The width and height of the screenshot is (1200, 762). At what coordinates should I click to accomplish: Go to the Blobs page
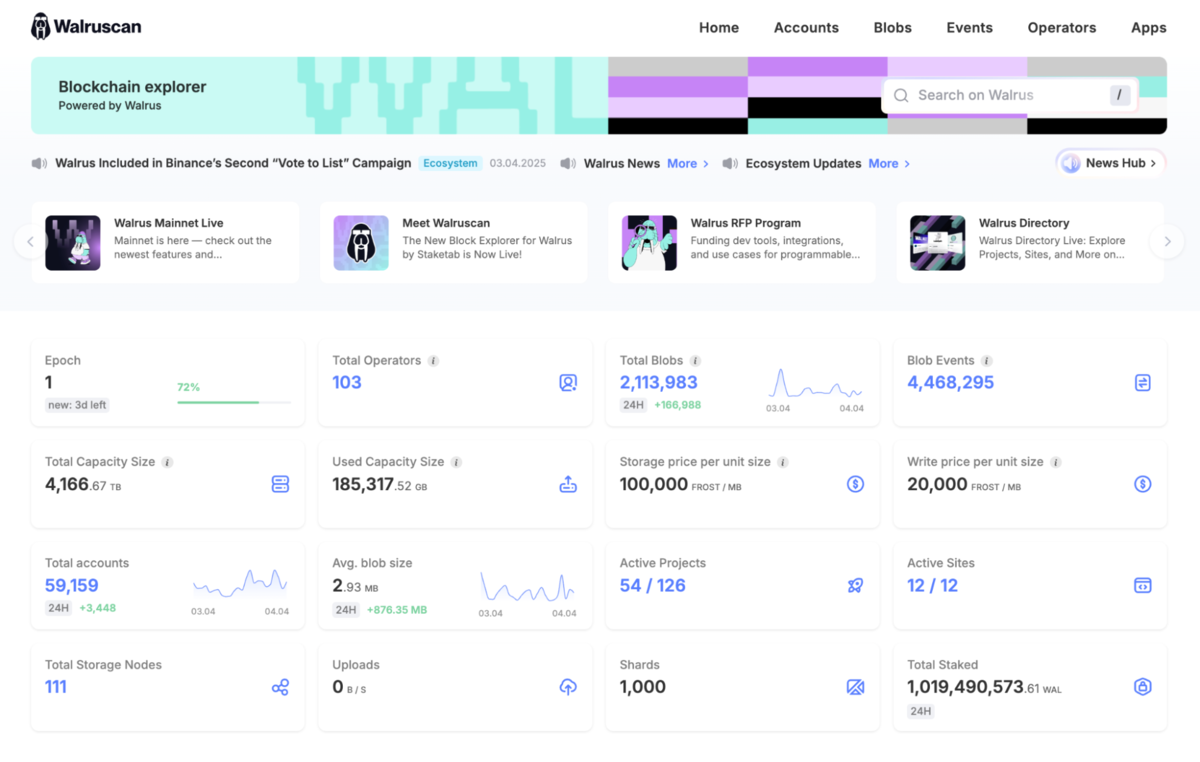[893, 28]
